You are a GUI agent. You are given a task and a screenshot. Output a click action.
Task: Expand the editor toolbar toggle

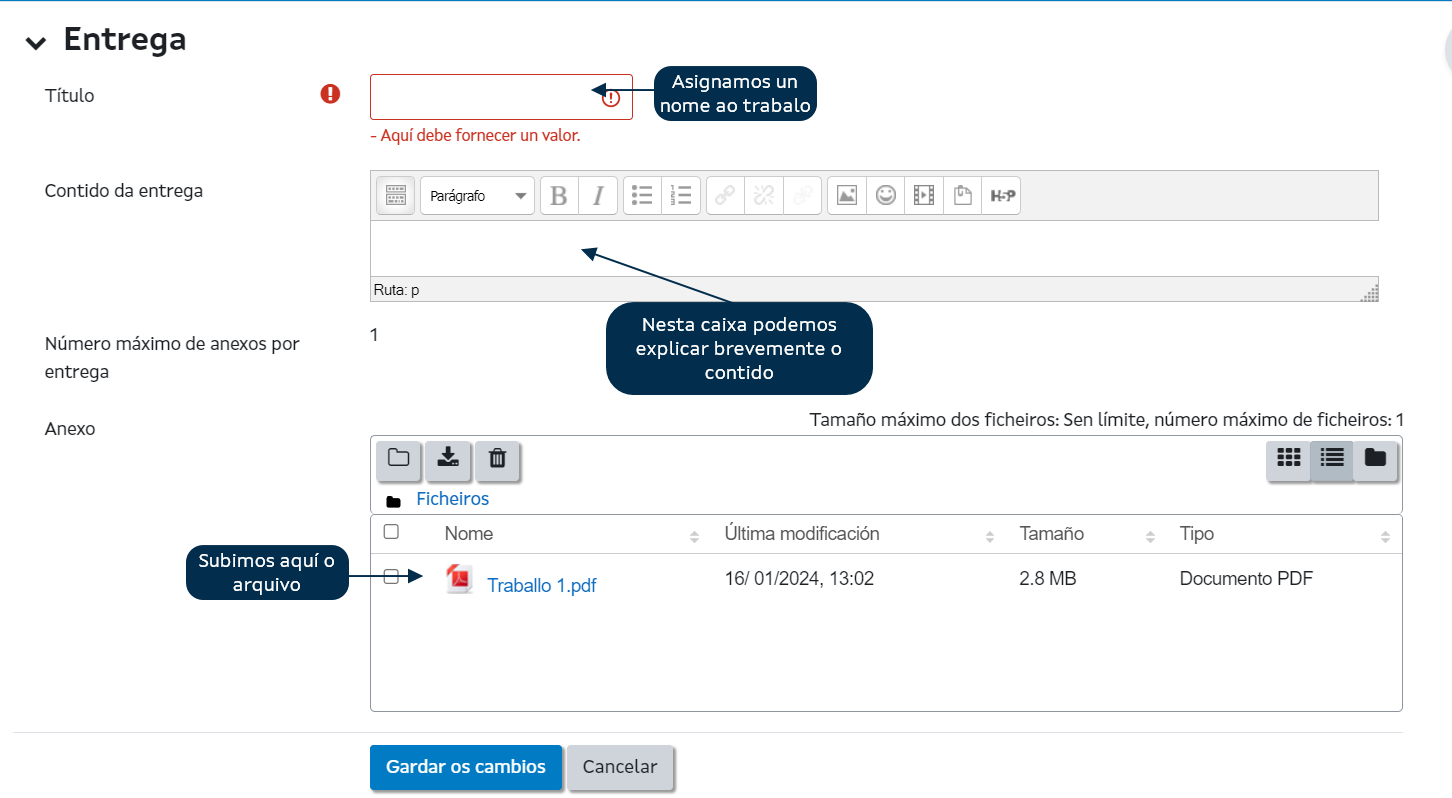pos(395,196)
